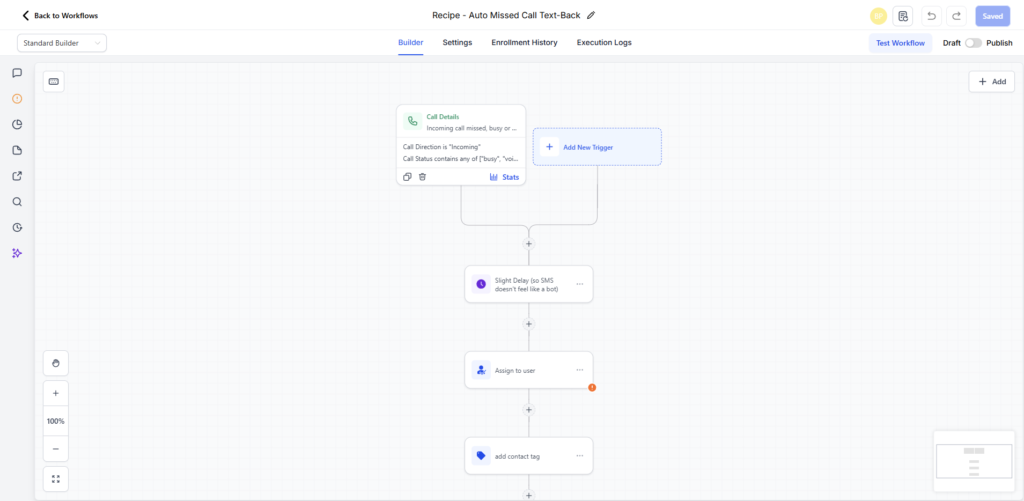Click the fit-to-screen icon
This screenshot has height=501, width=1024.
[x=56, y=479]
